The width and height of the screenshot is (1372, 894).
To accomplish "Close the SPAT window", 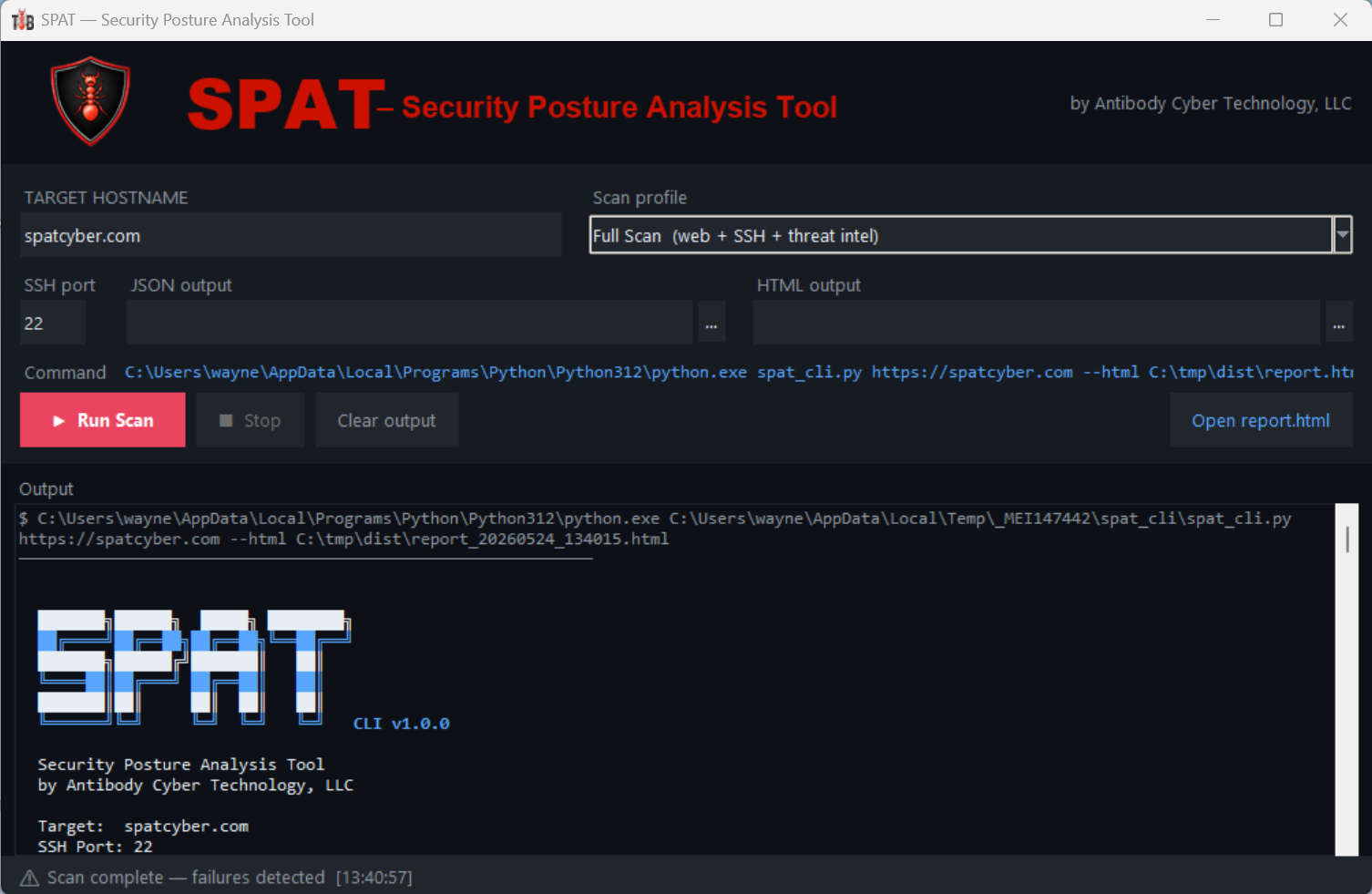I will (1340, 20).
